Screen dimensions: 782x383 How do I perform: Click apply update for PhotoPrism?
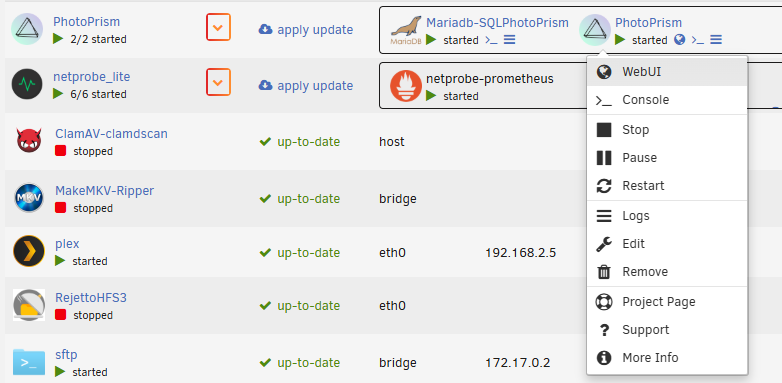tap(306, 30)
